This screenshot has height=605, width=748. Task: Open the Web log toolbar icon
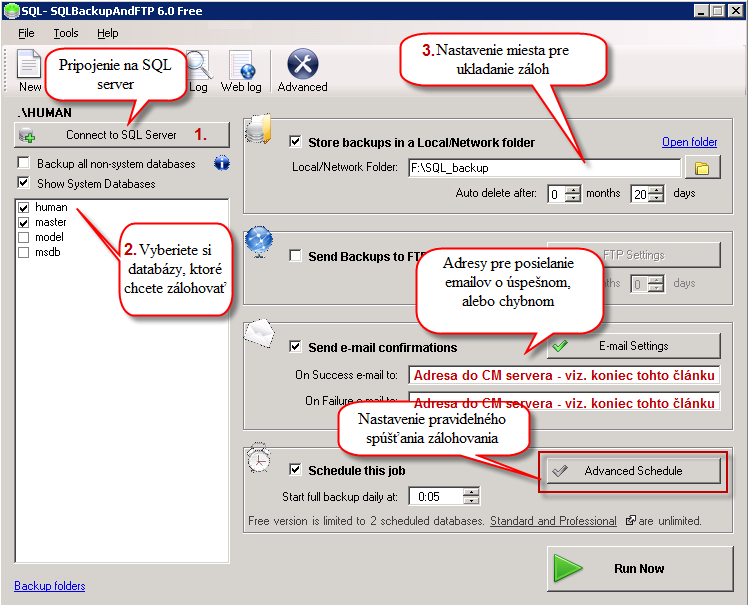coord(241,72)
